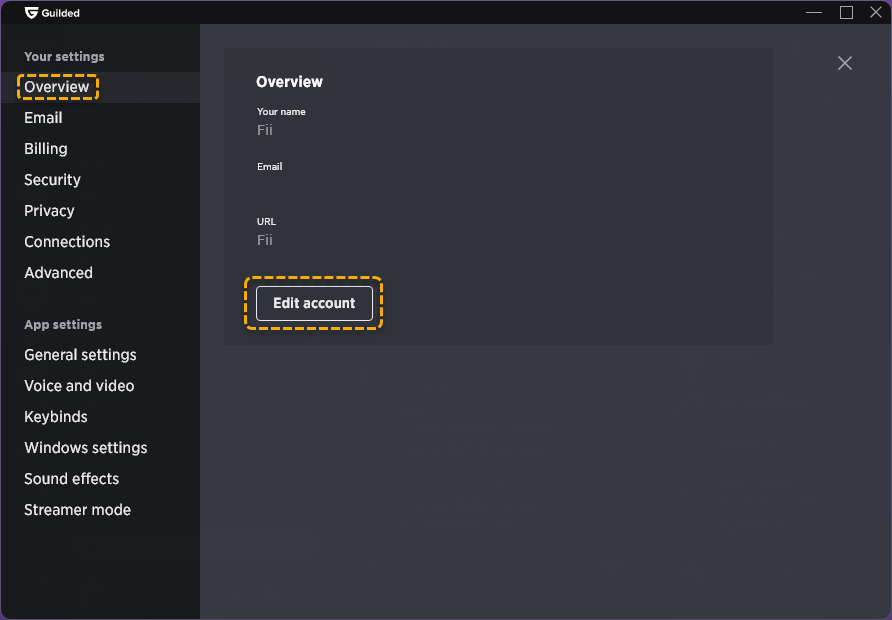Click the Guilded logo icon in title bar
The height and width of the screenshot is (620, 892).
(x=31, y=13)
